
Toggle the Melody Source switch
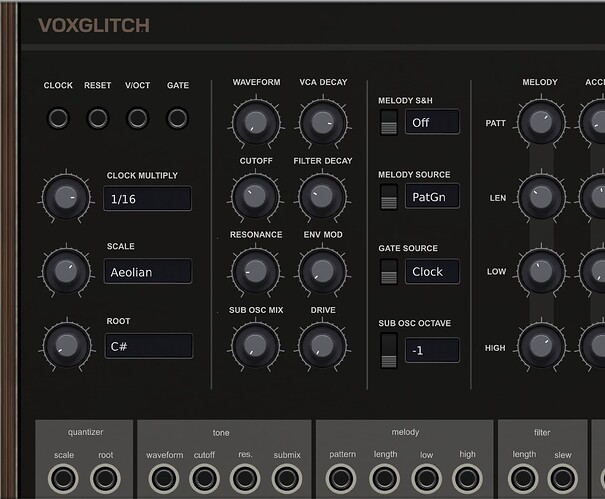pos(388,197)
